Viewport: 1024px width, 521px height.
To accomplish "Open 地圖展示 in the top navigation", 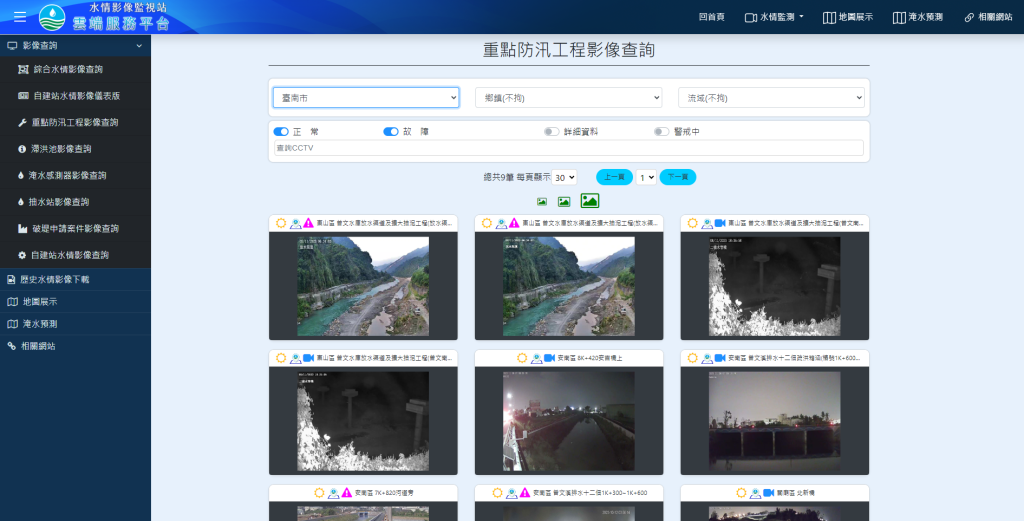I will (x=848, y=18).
